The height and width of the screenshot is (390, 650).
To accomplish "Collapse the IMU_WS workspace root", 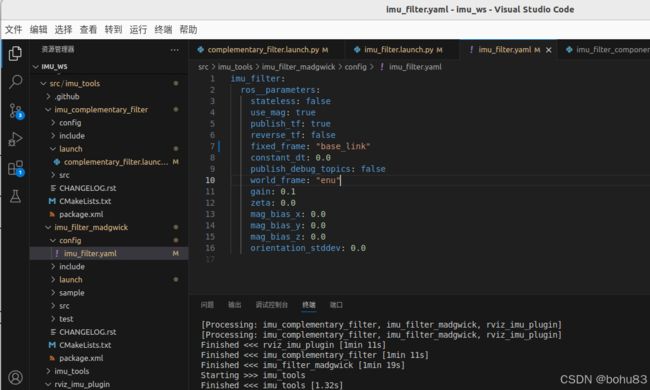I will pos(36,66).
